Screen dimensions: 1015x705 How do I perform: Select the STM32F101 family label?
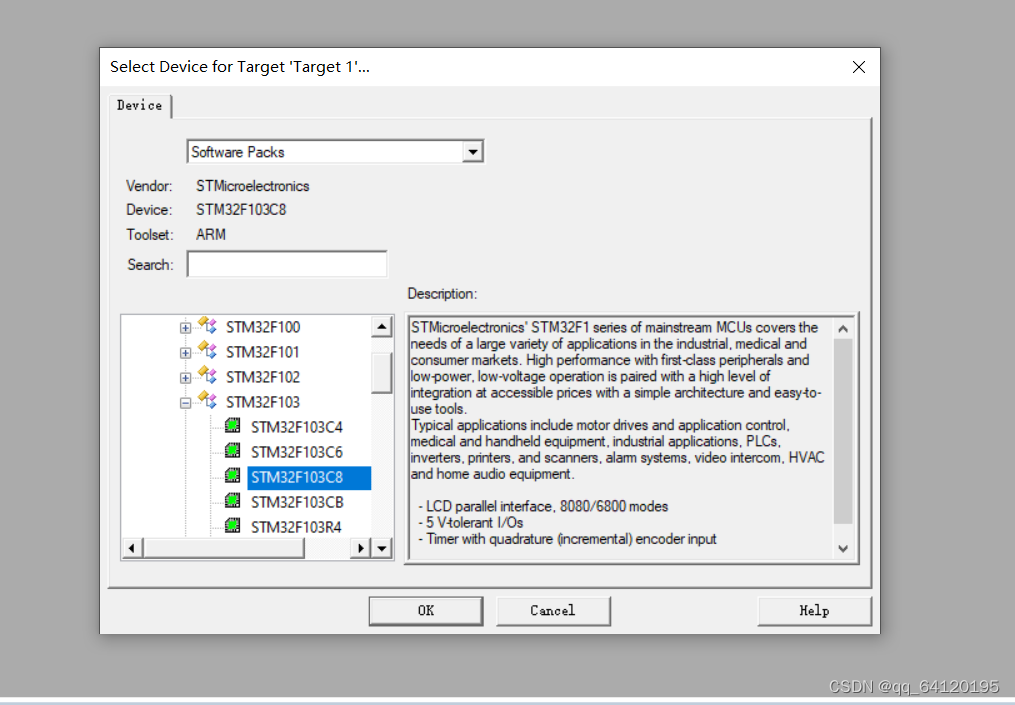(x=263, y=352)
